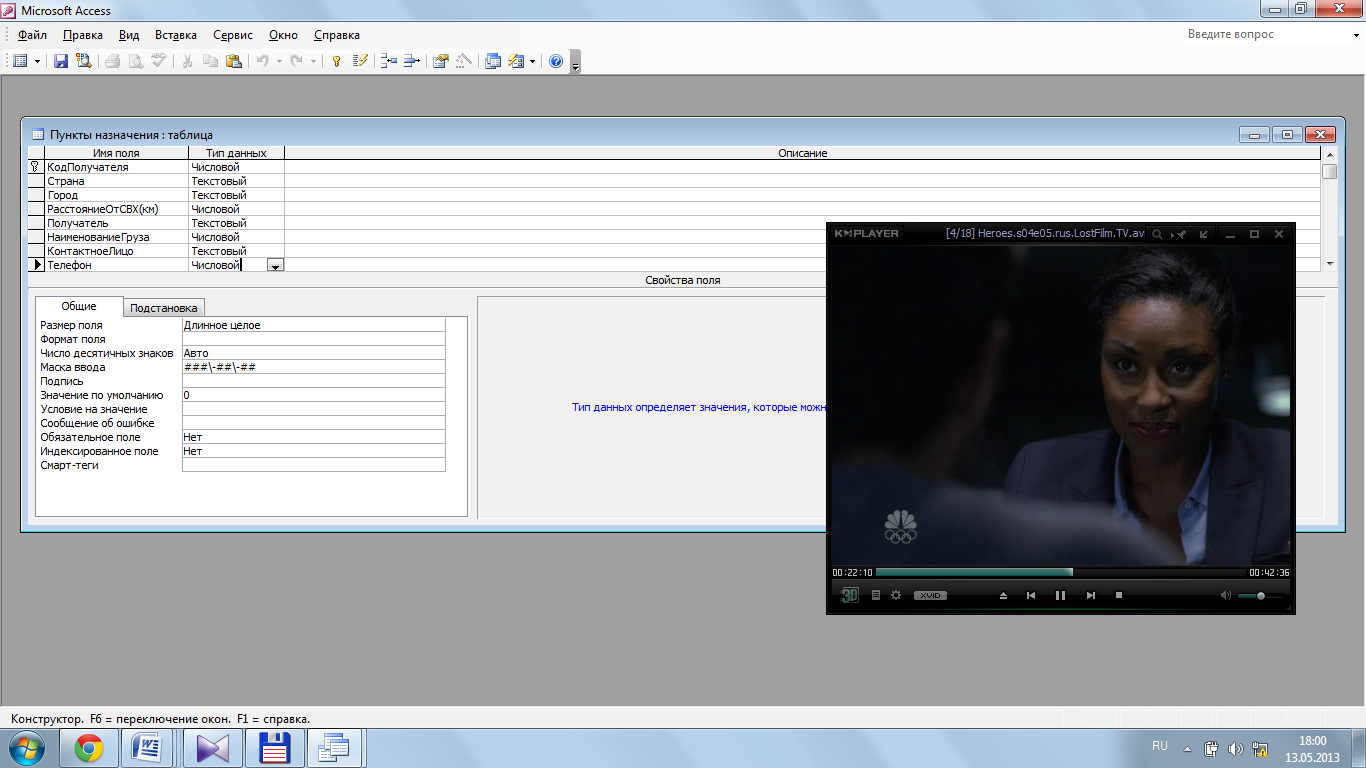Expand the Redo history dropdown arrow
This screenshot has height=768, width=1366.
(313, 61)
